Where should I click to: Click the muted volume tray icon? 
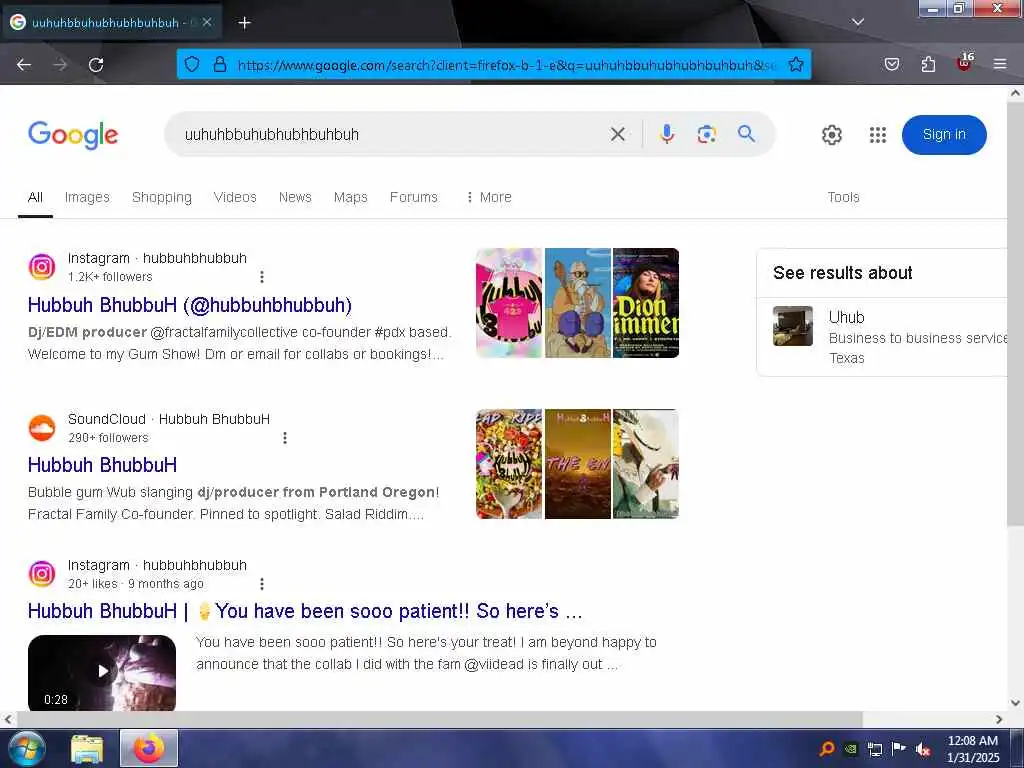tap(923, 749)
